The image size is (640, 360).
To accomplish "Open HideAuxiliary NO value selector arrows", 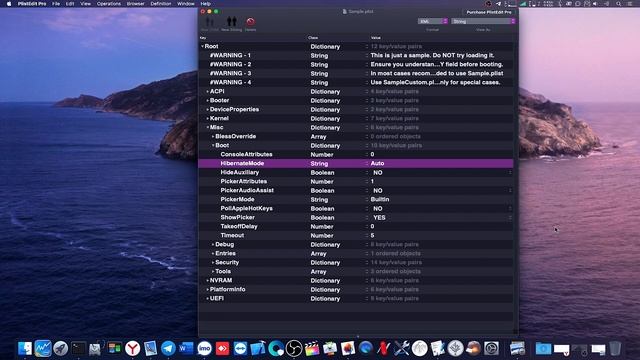I will (x=510, y=173).
